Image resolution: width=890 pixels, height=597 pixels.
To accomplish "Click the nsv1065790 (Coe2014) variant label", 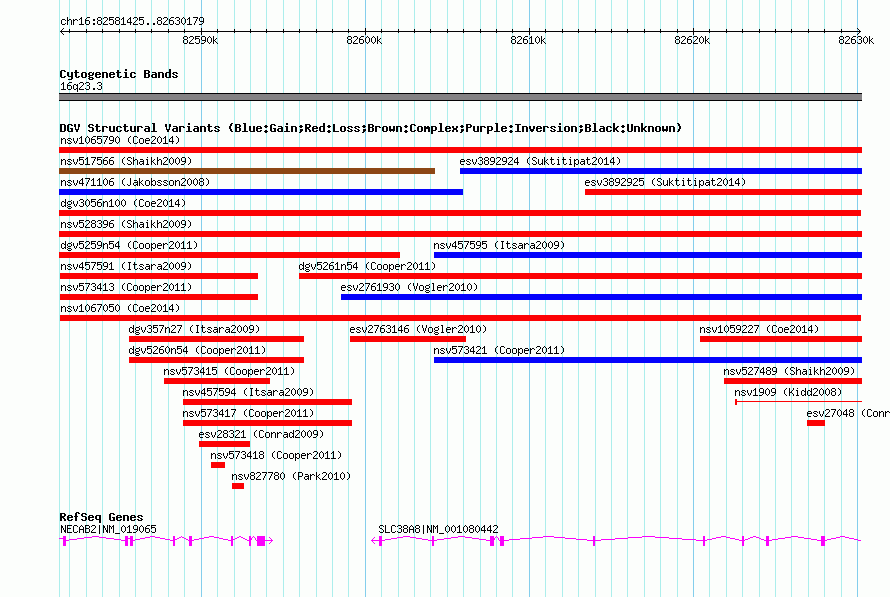I will click(x=120, y=140).
